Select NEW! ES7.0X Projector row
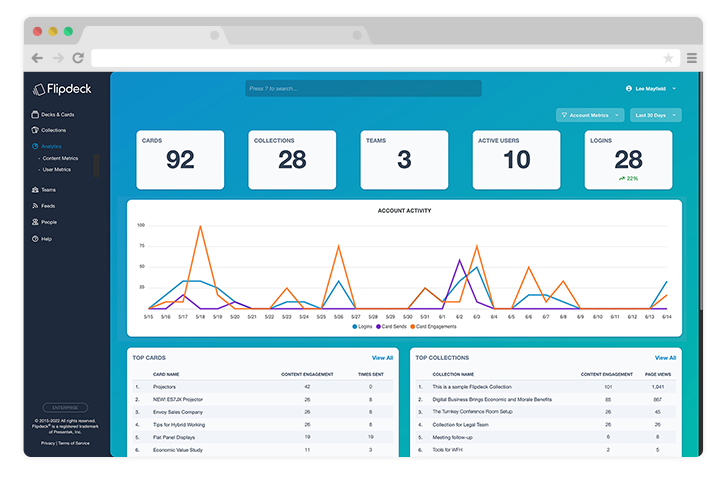This screenshot has width=725, height=480. click(263, 399)
